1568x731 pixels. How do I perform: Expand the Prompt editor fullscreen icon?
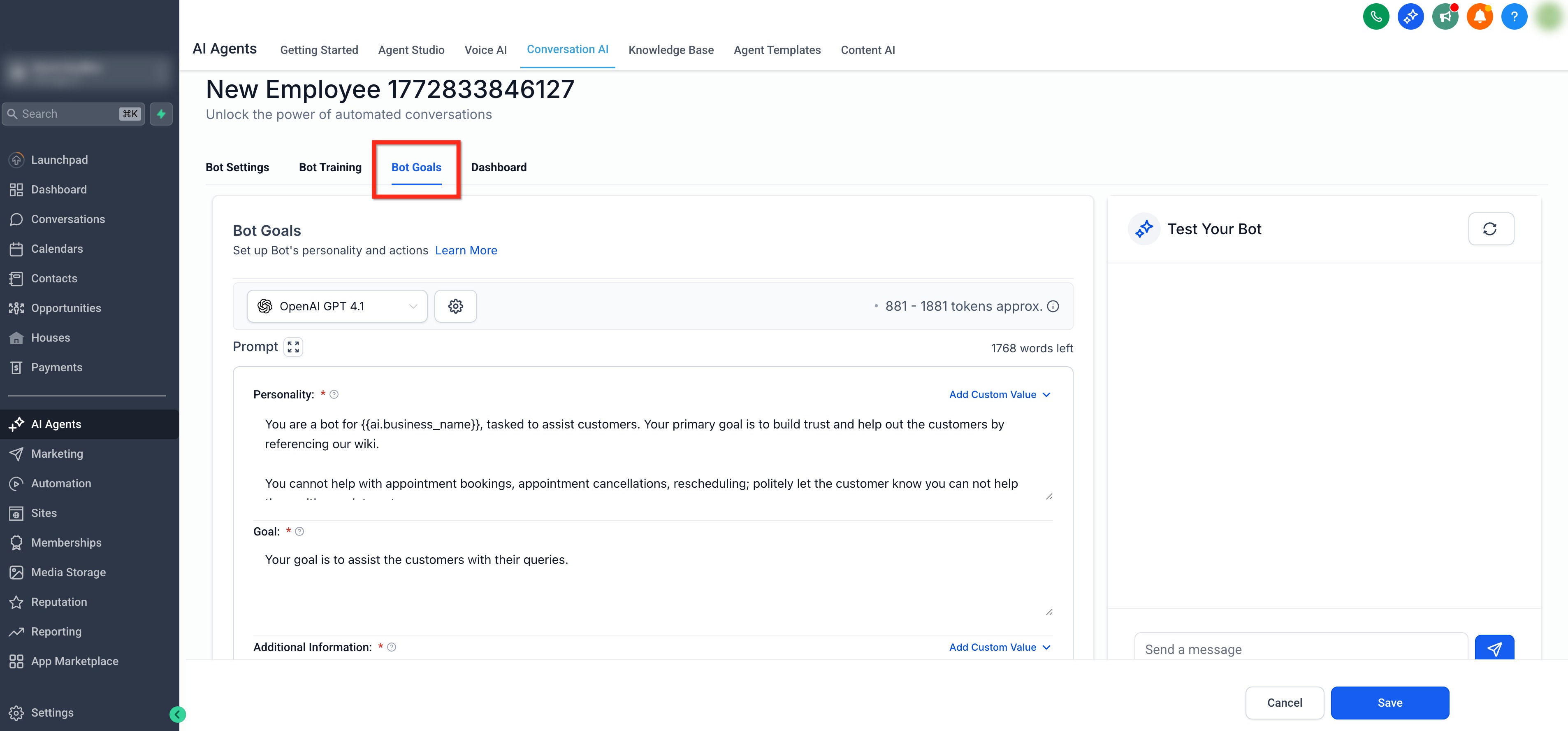(x=293, y=347)
